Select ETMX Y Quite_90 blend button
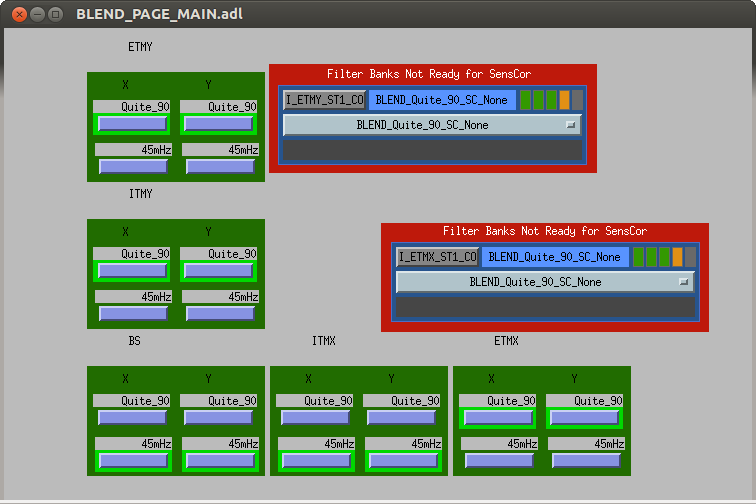756x504 pixels. point(585,418)
